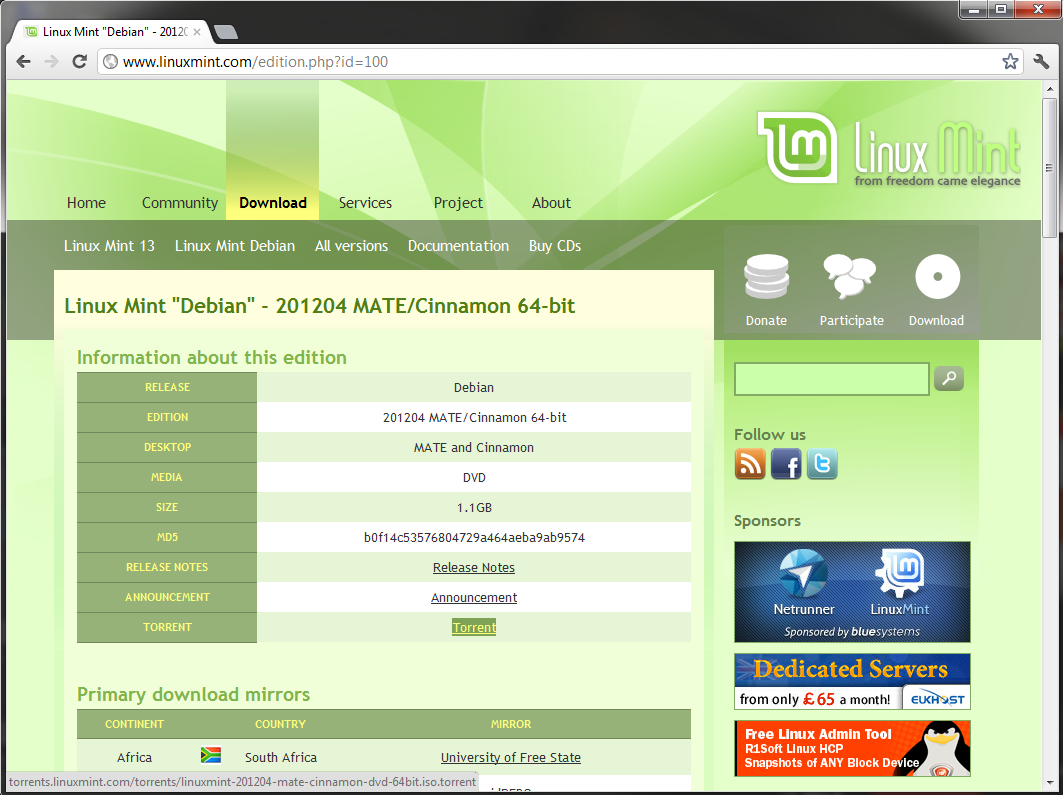Click the vertical scrollbar thumb
The image size is (1063, 795).
coord(1049,168)
